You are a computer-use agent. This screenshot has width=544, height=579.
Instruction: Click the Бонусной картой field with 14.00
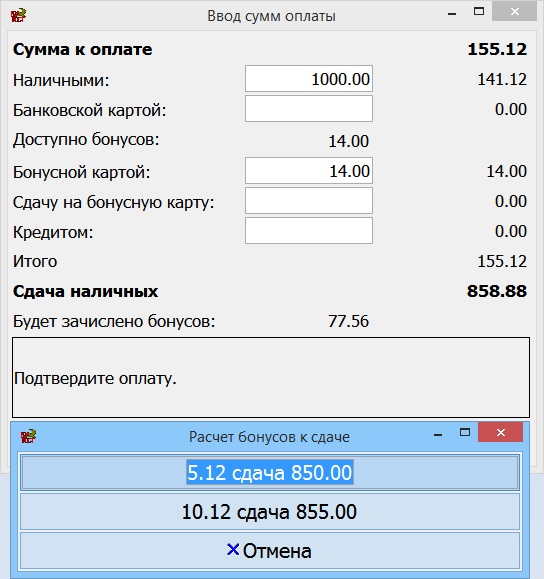coord(309,171)
